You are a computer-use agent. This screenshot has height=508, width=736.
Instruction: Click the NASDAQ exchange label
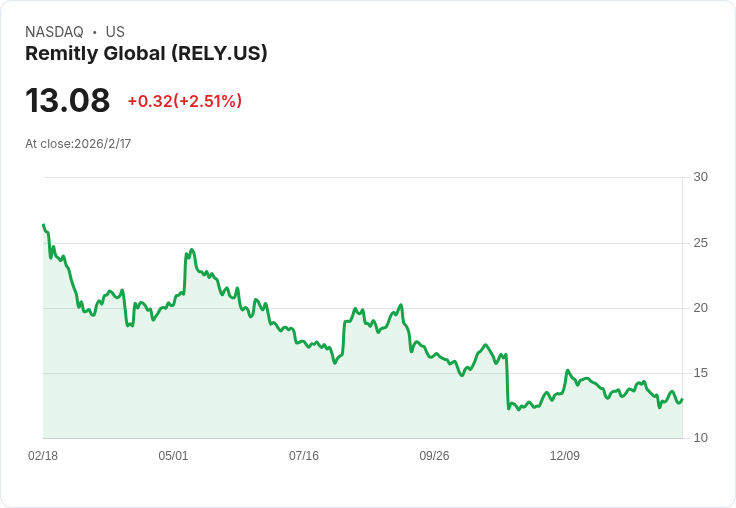click(54, 32)
